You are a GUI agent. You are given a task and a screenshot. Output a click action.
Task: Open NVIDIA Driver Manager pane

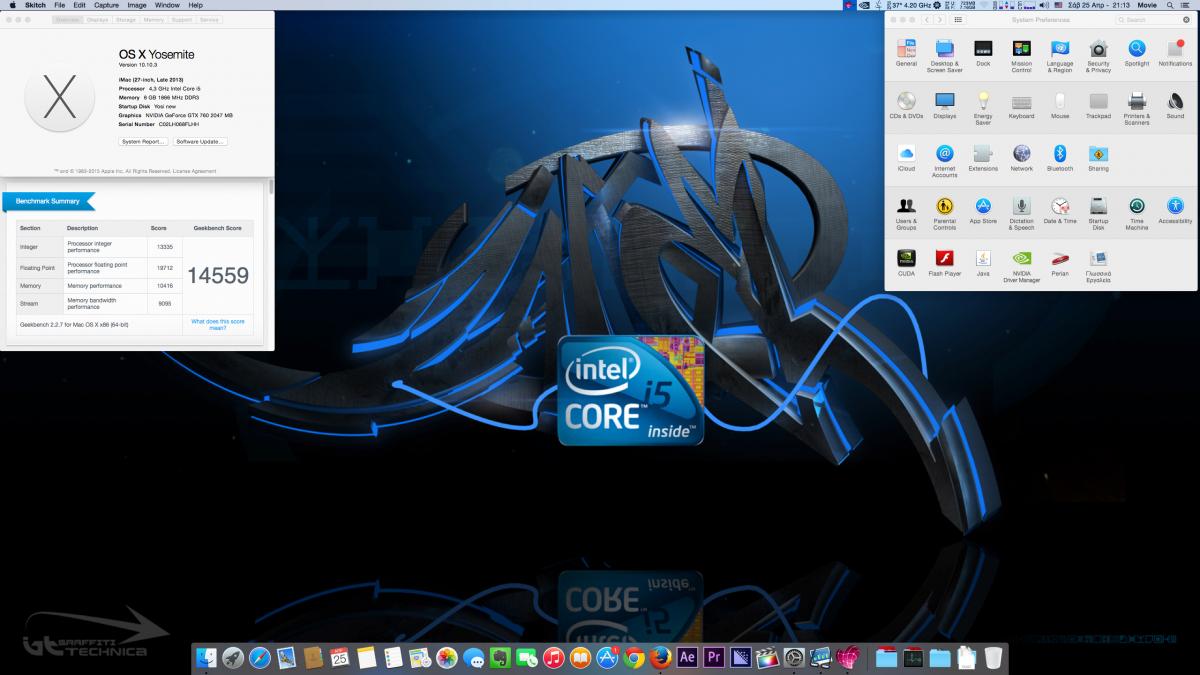point(1021,266)
